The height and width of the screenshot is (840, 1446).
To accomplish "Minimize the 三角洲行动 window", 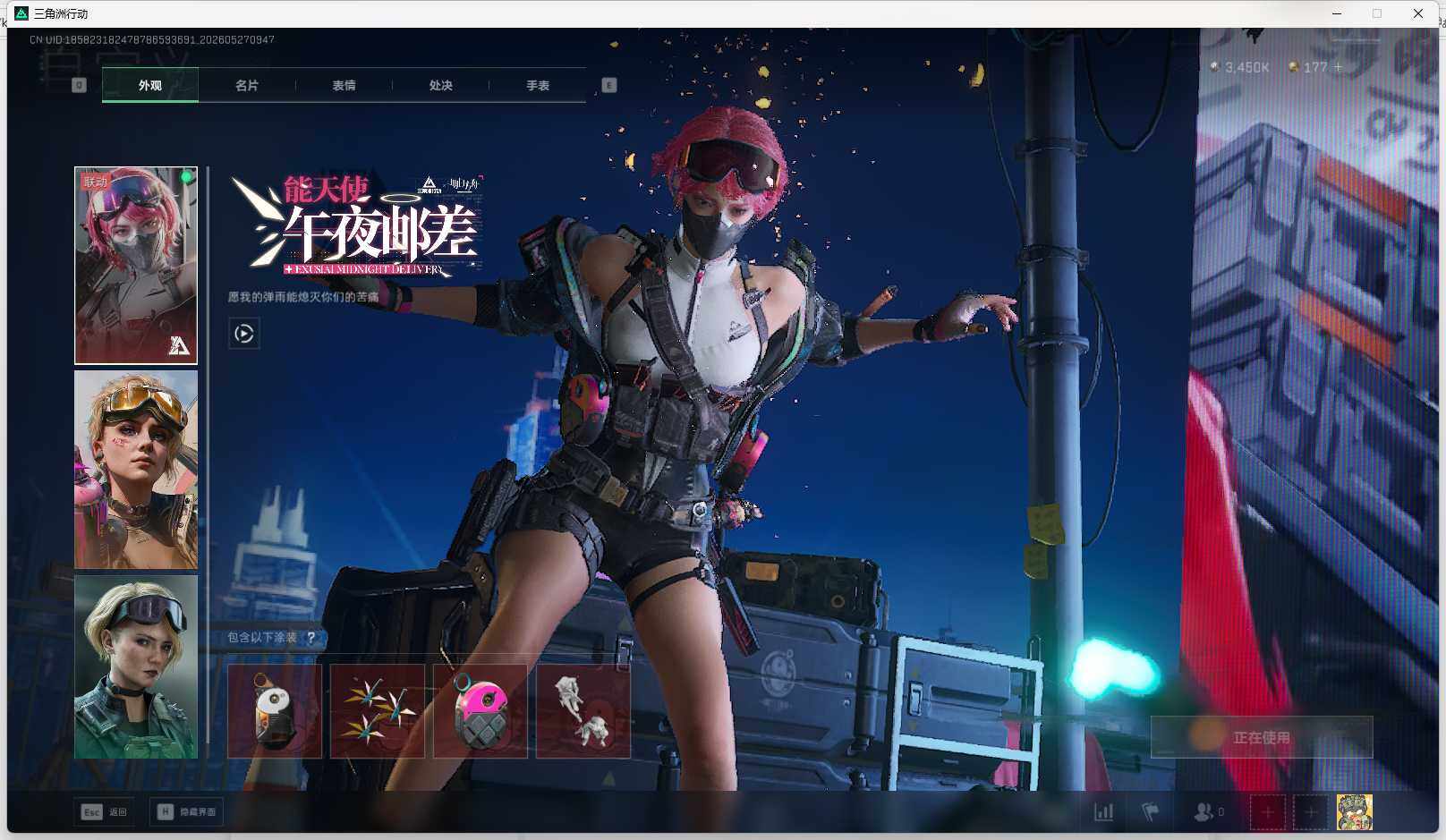I will (1337, 13).
